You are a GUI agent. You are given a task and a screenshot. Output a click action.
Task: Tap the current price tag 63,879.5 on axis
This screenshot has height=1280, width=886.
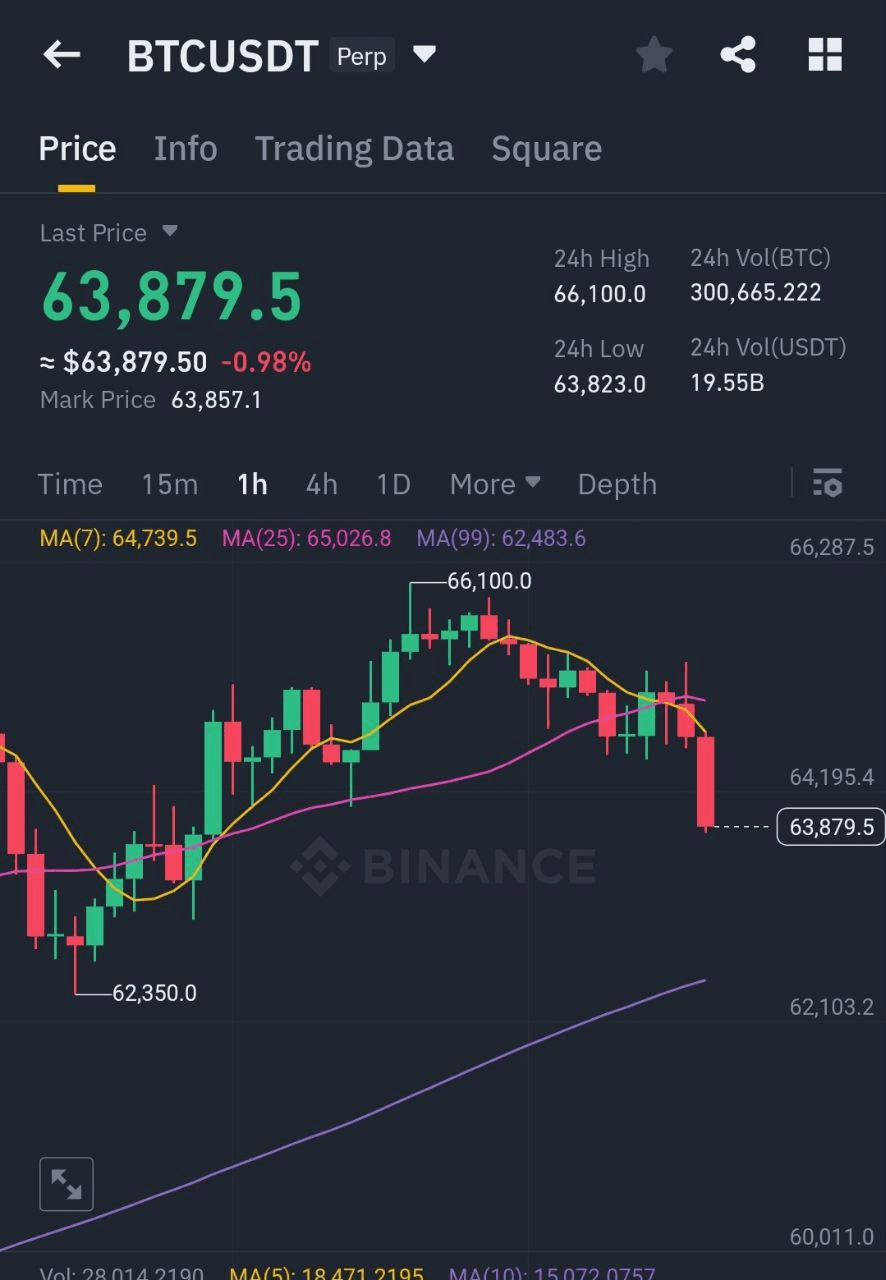830,827
